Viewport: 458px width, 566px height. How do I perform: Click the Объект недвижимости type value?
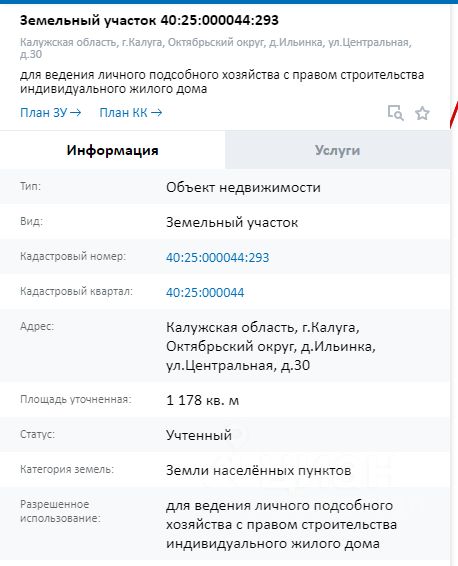[243, 188]
